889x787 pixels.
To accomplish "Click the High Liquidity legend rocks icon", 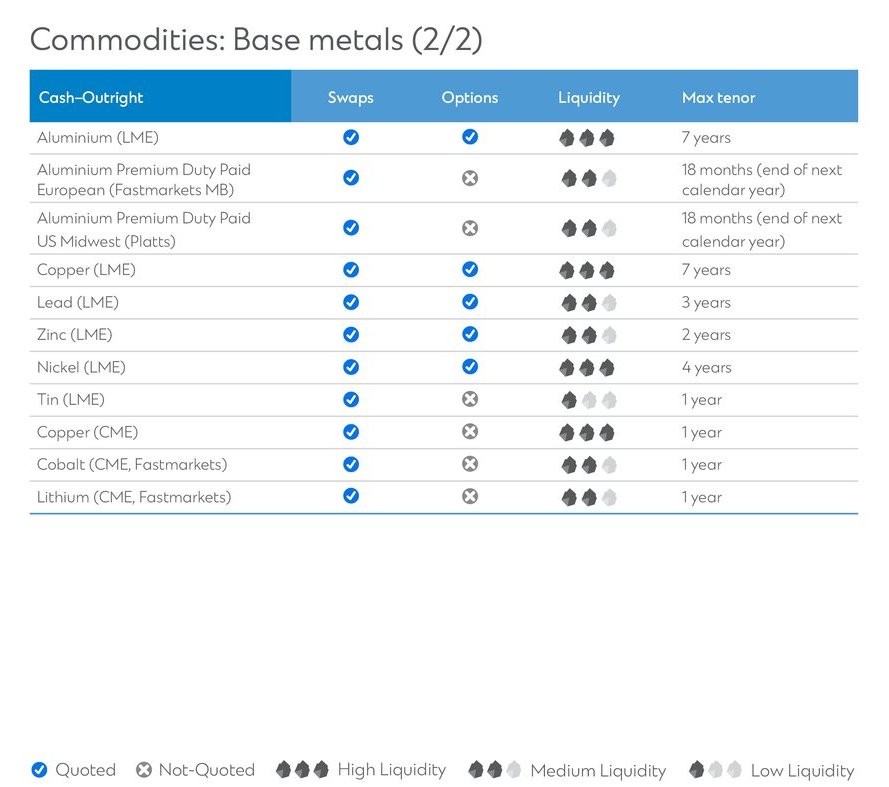I will (x=302, y=770).
